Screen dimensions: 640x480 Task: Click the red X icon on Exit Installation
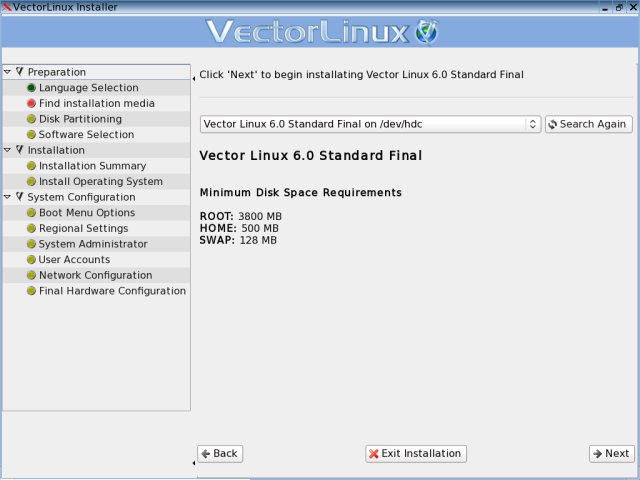coord(373,453)
